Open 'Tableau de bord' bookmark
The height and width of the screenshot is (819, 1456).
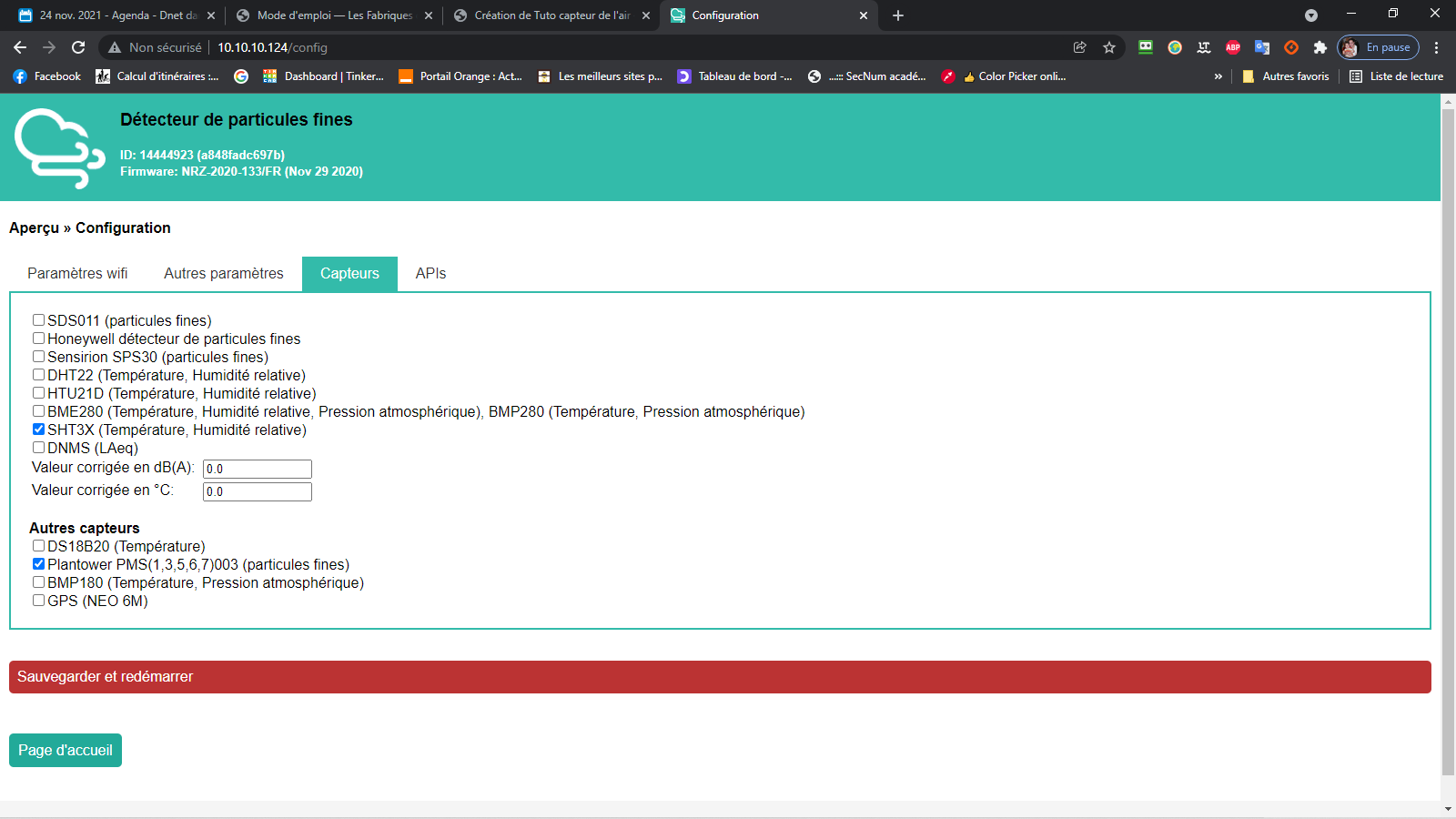coord(735,76)
